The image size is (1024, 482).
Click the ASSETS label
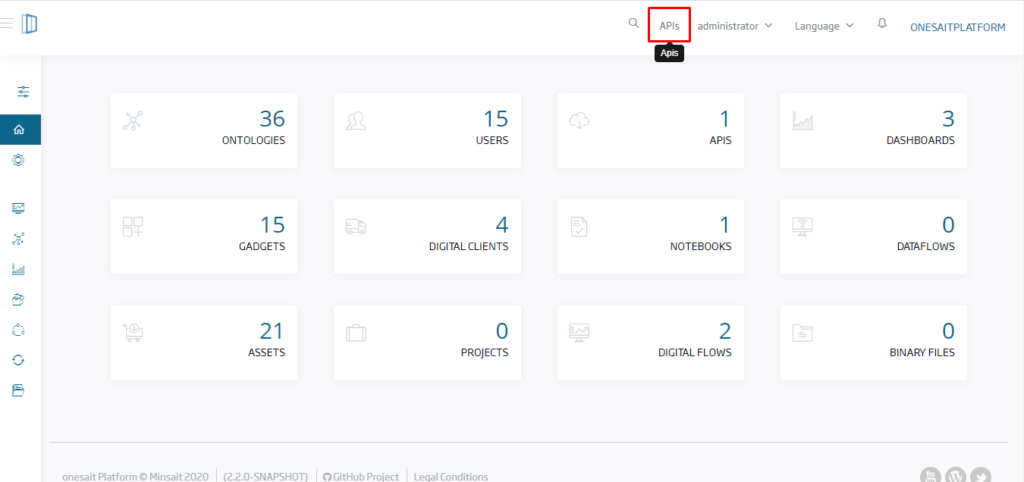pyautogui.click(x=266, y=353)
